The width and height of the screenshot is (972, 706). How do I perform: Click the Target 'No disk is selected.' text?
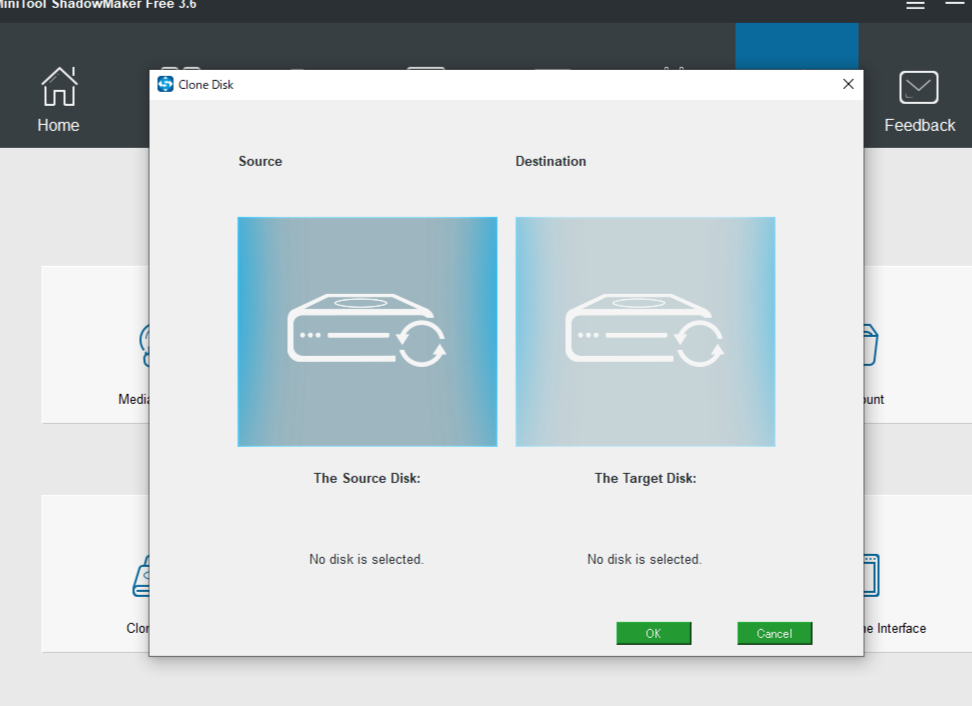644,559
